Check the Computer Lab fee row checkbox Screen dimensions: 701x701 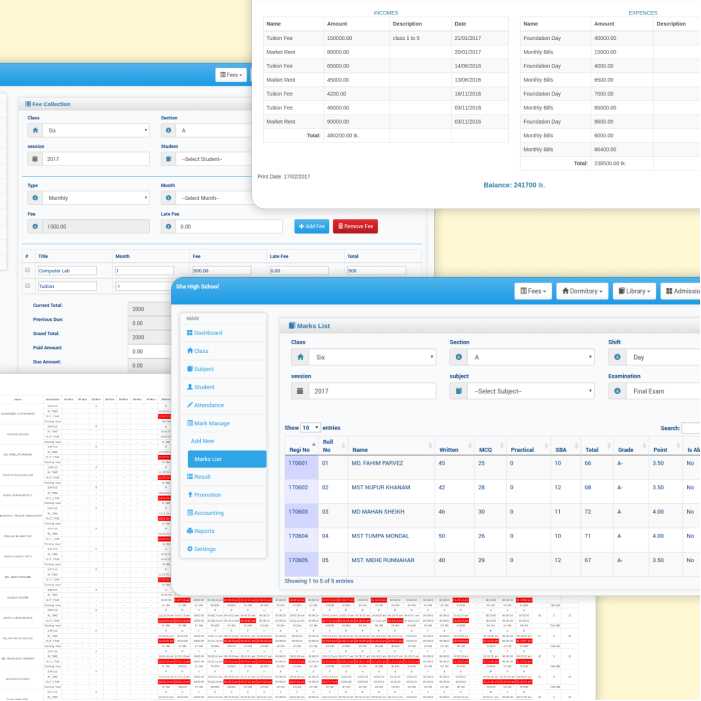pyautogui.click(x=27, y=270)
